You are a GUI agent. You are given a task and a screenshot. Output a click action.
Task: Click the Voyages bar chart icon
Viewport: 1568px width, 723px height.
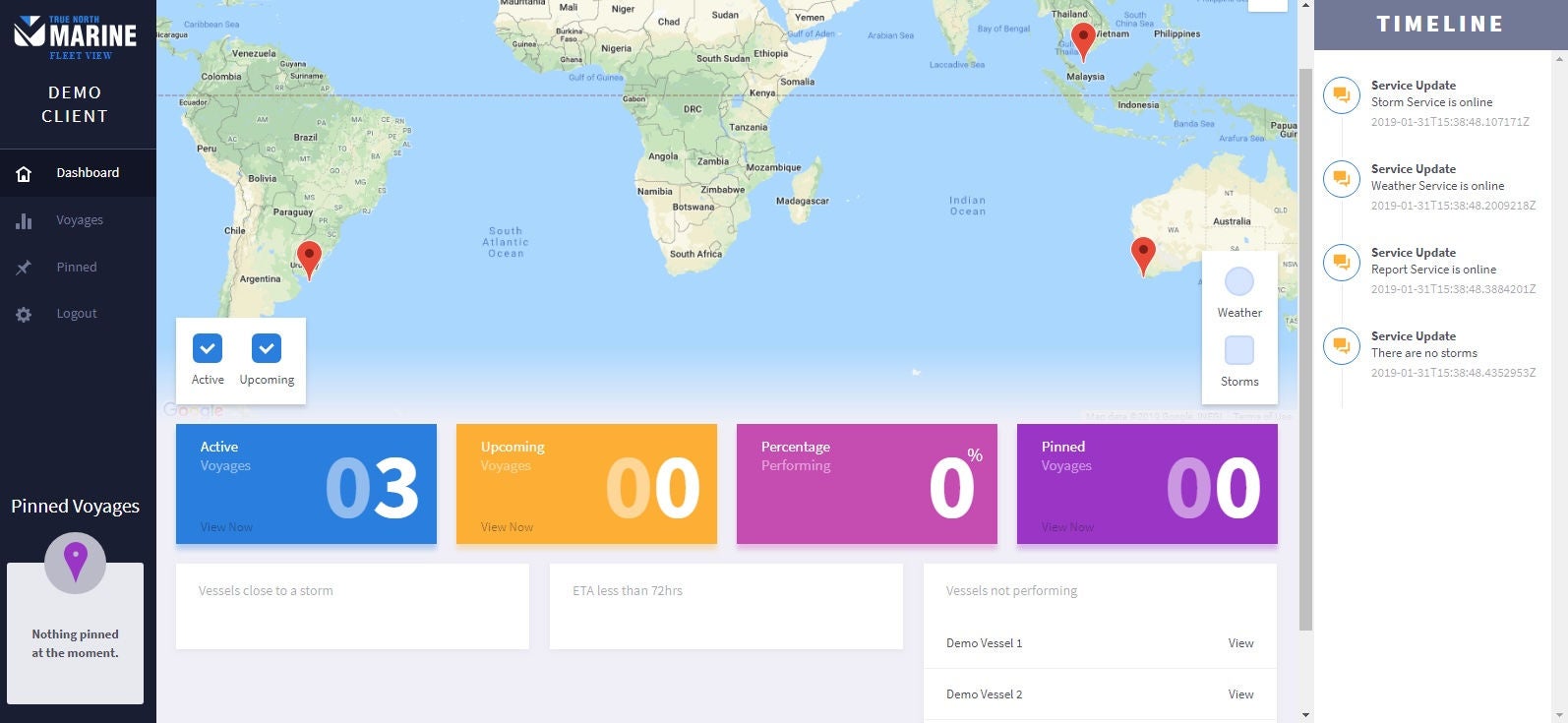click(x=24, y=221)
